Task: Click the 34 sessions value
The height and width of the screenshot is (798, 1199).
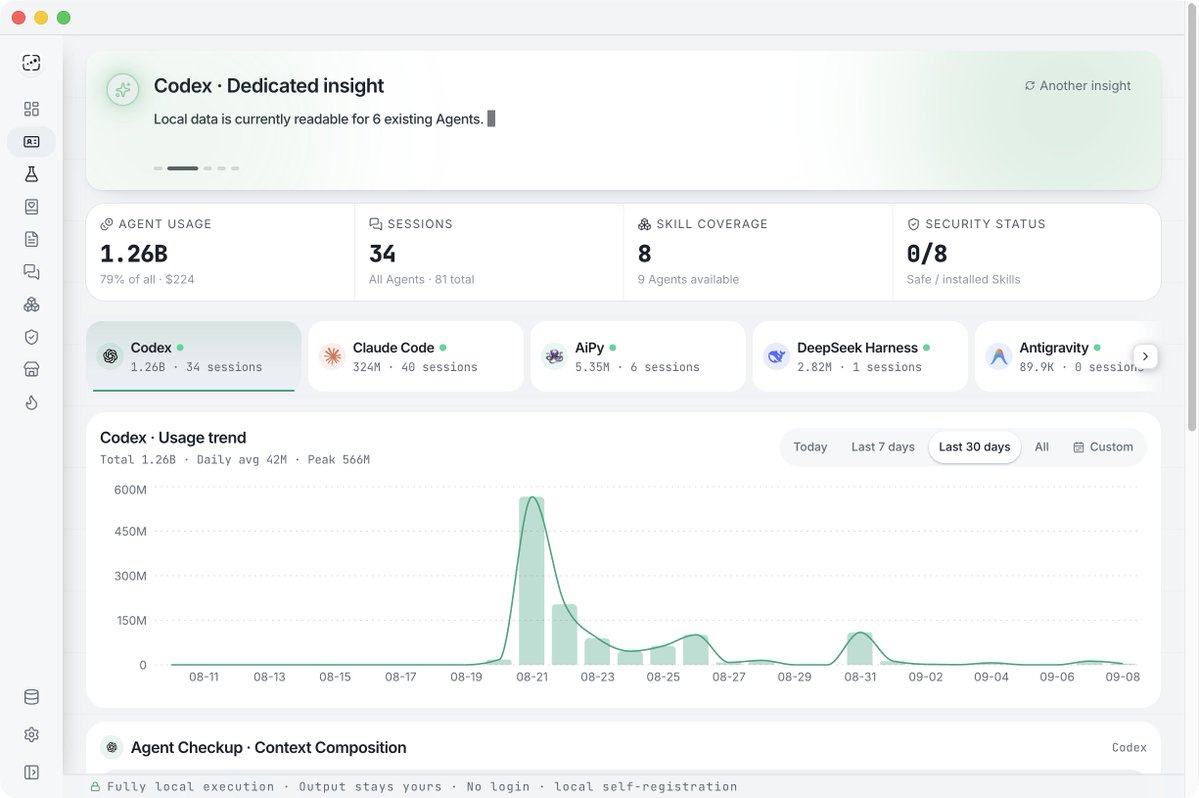Action: click(x=382, y=253)
